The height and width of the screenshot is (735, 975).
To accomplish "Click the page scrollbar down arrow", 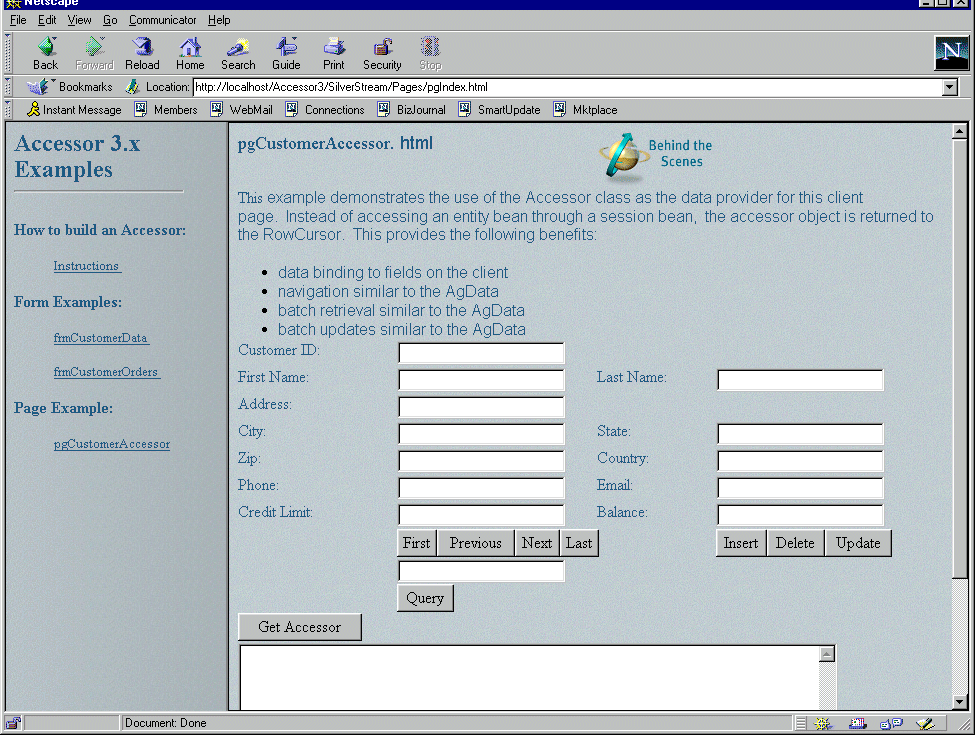I will [959, 702].
